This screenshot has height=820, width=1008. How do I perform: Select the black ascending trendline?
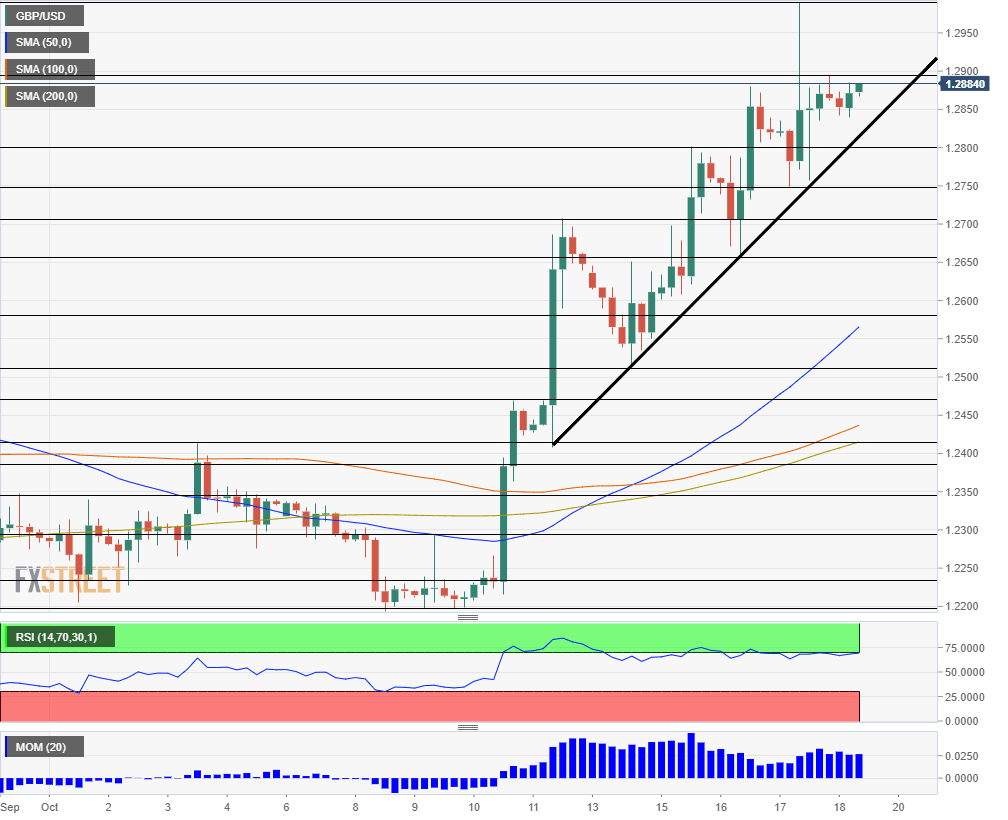pos(744,251)
